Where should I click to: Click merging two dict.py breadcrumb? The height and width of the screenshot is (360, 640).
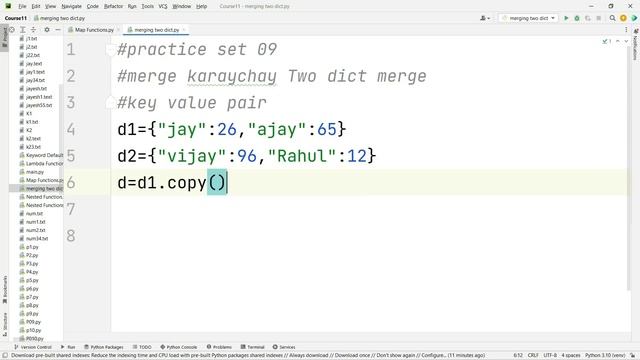click(60, 18)
